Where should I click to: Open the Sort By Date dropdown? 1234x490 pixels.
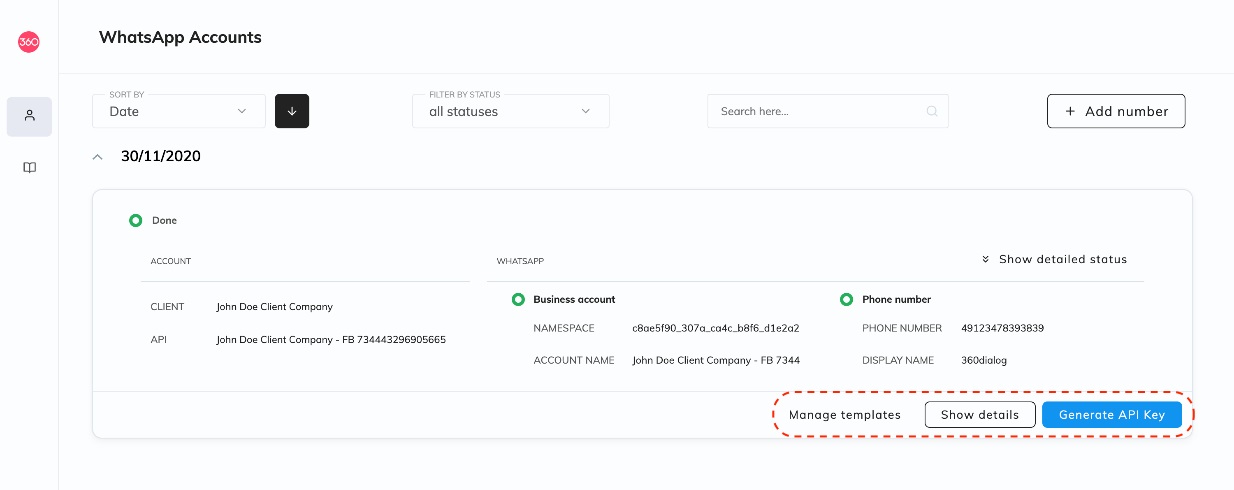coord(179,111)
